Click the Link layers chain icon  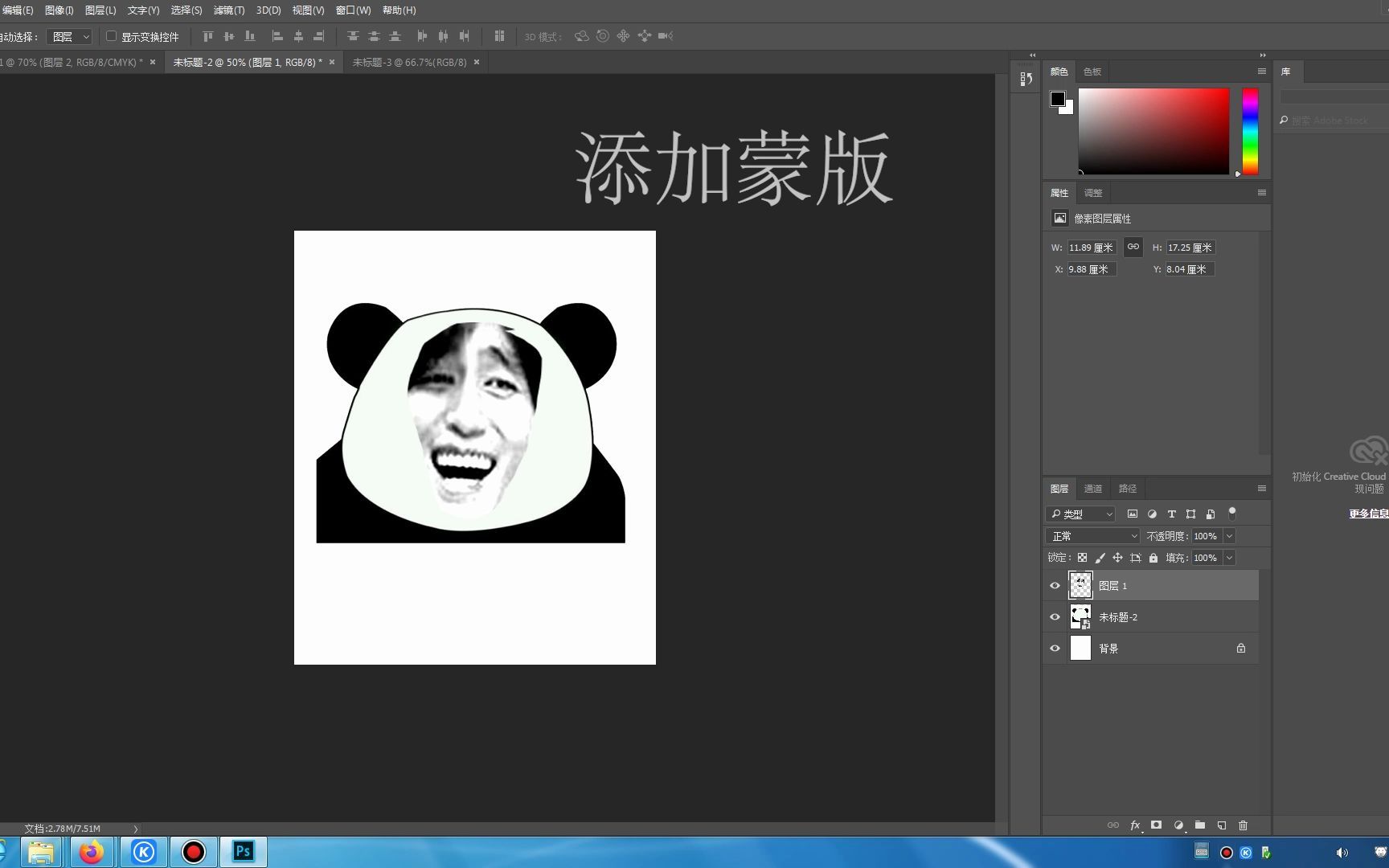(1114, 825)
